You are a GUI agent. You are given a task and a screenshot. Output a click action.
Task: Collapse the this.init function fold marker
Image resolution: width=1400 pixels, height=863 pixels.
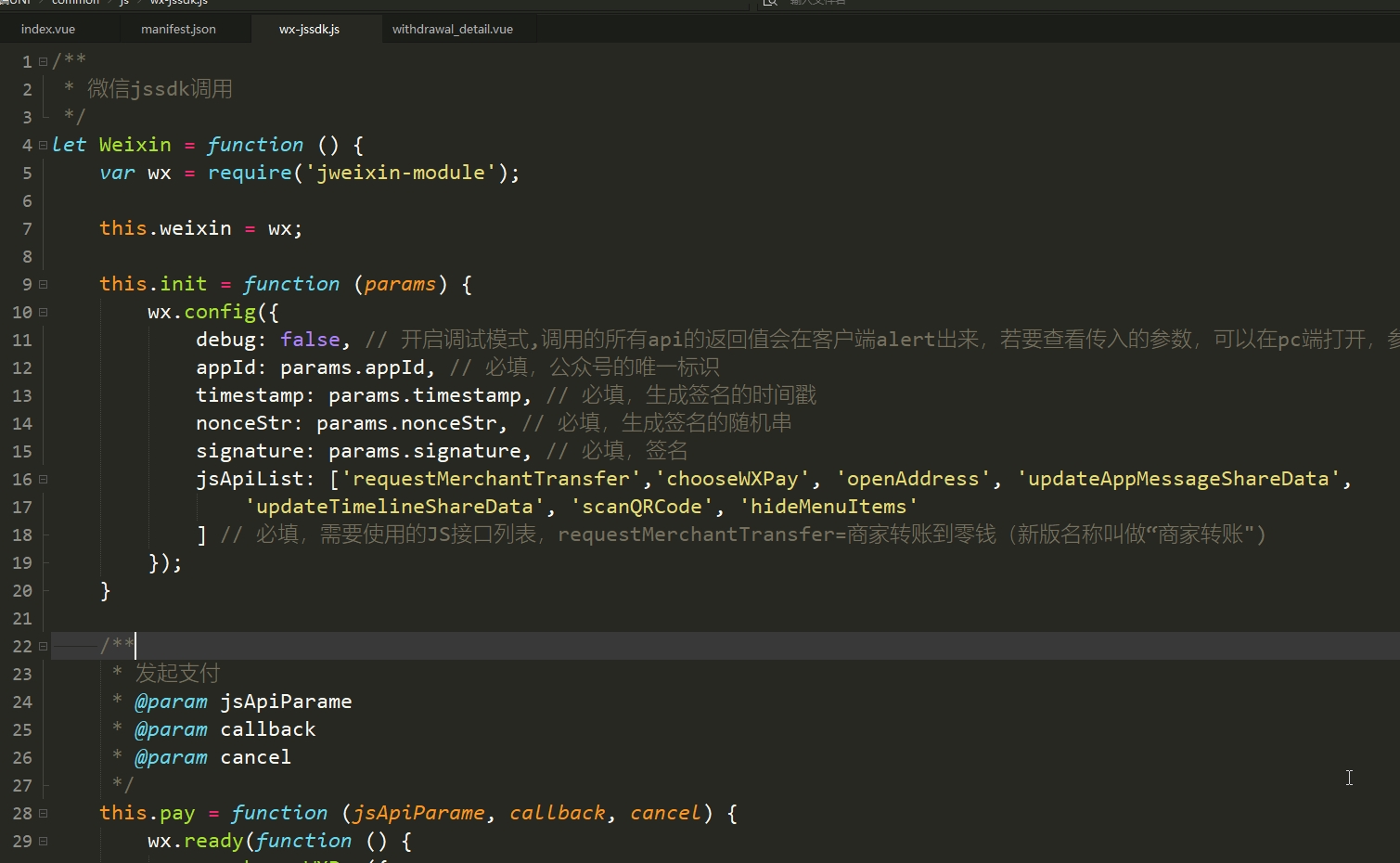(43, 285)
